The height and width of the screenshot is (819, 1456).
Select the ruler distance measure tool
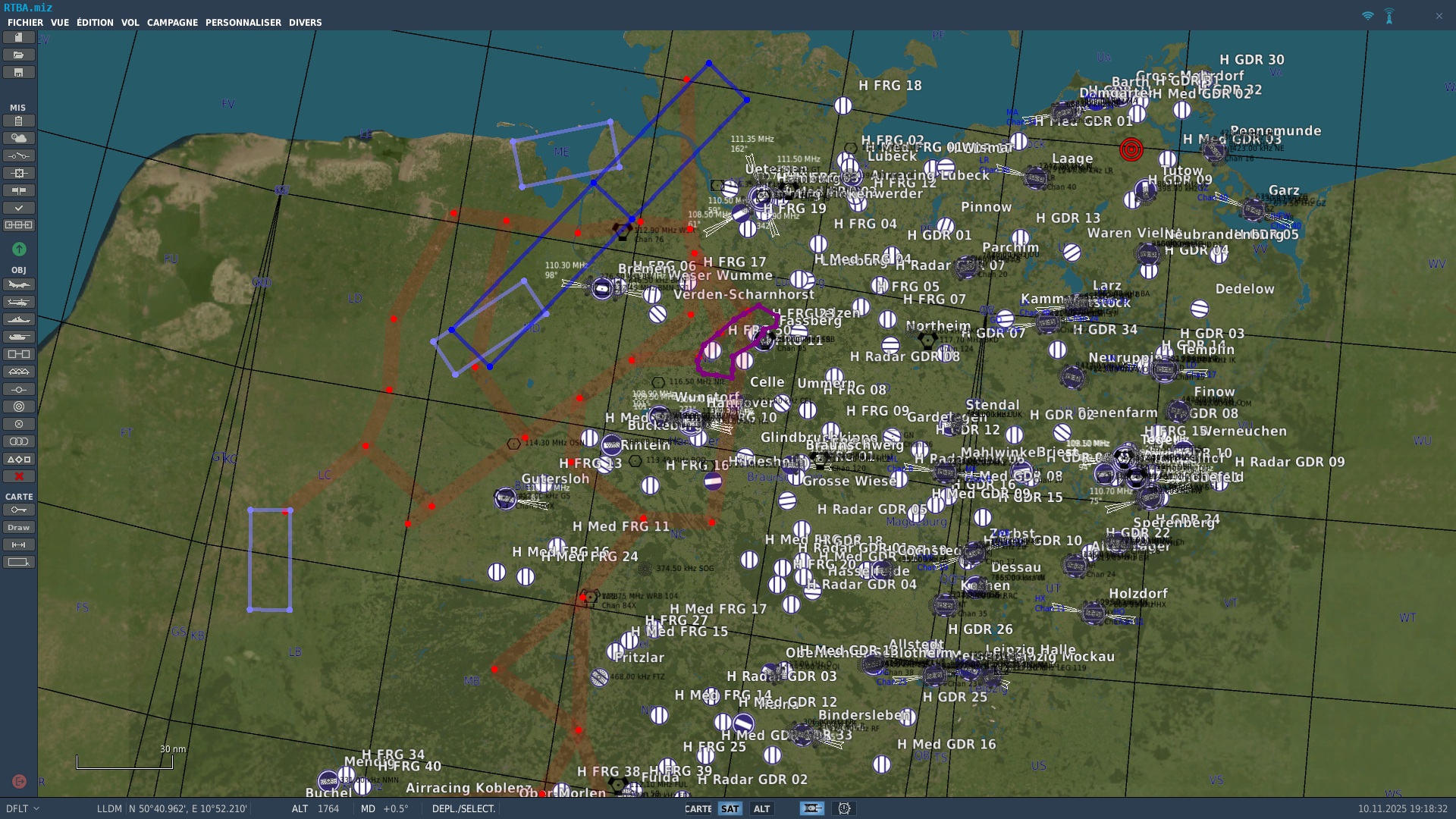(19, 545)
